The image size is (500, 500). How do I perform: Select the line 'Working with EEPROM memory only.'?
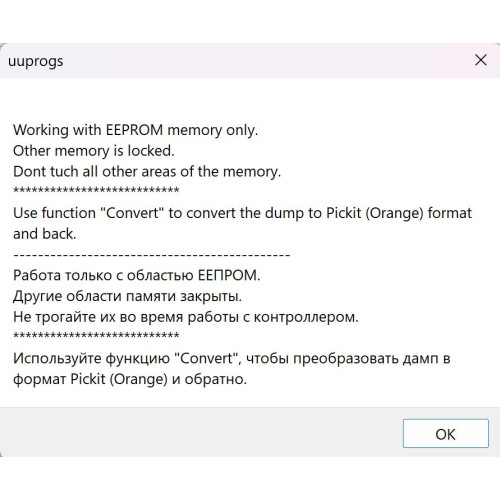click(135, 130)
